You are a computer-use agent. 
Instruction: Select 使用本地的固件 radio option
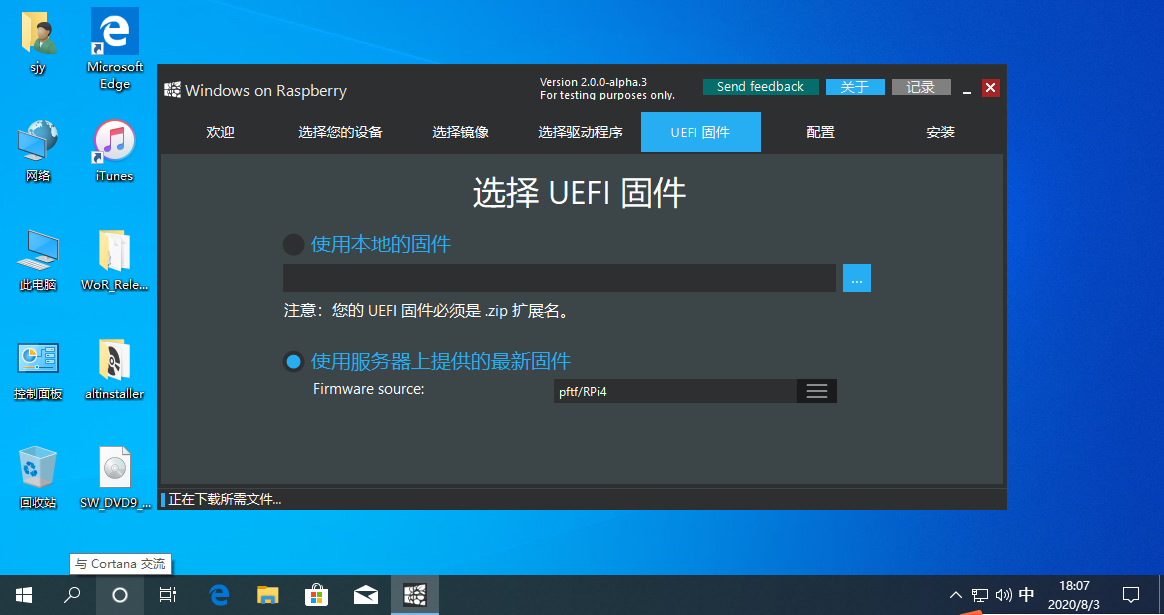[x=293, y=244]
